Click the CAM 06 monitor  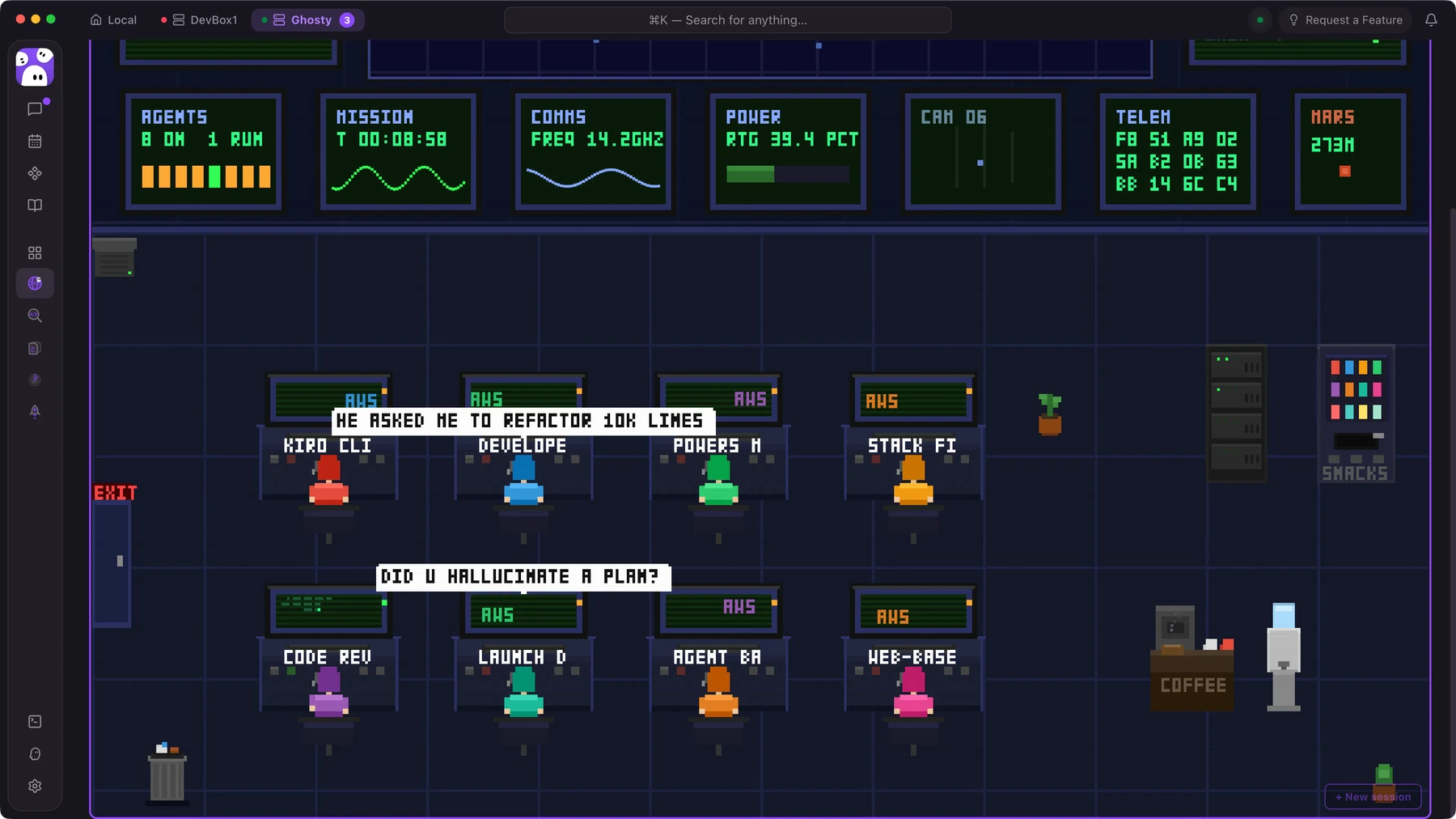click(x=984, y=151)
